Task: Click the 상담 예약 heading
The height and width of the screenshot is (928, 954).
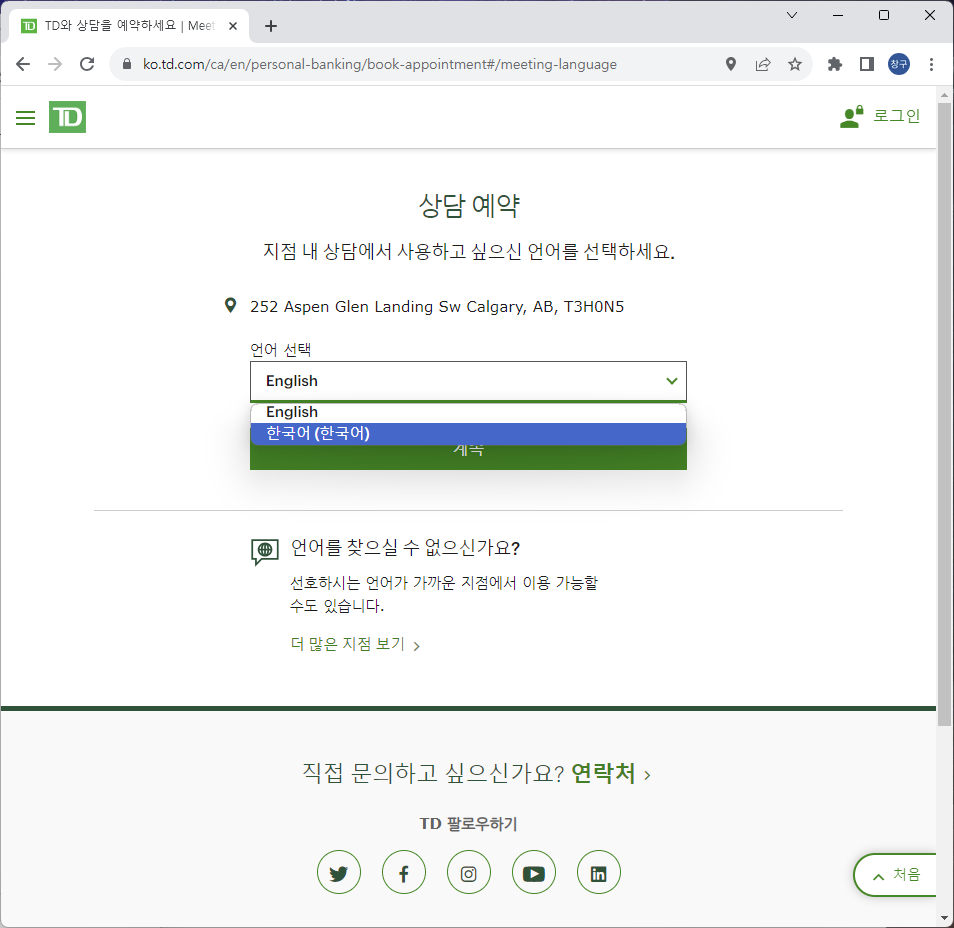Action: click(468, 205)
